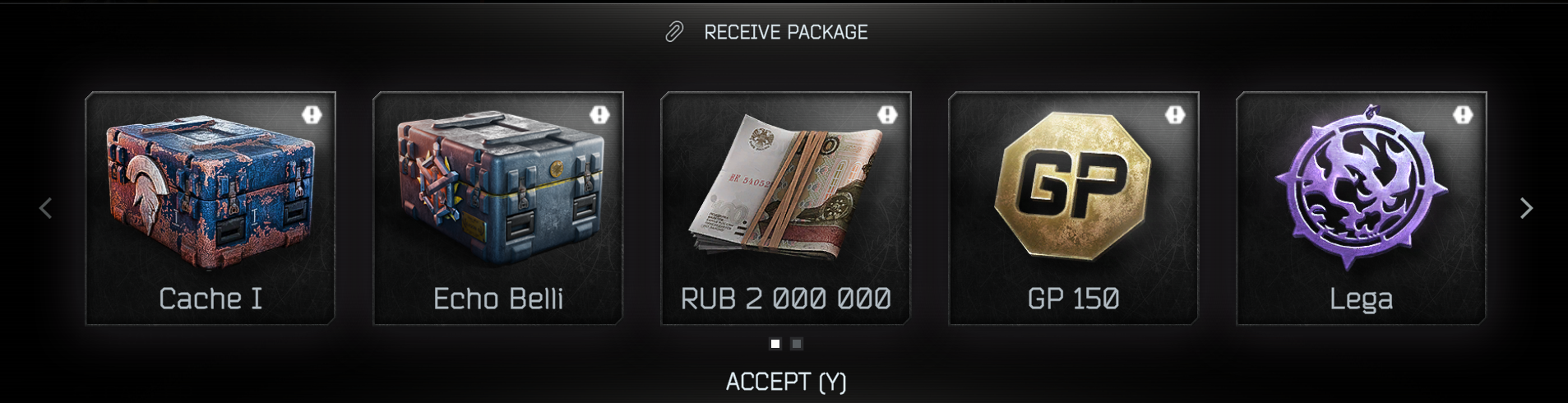The height and width of the screenshot is (403, 1568).
Task: Click the info badge on Cache I card
Action: (312, 114)
